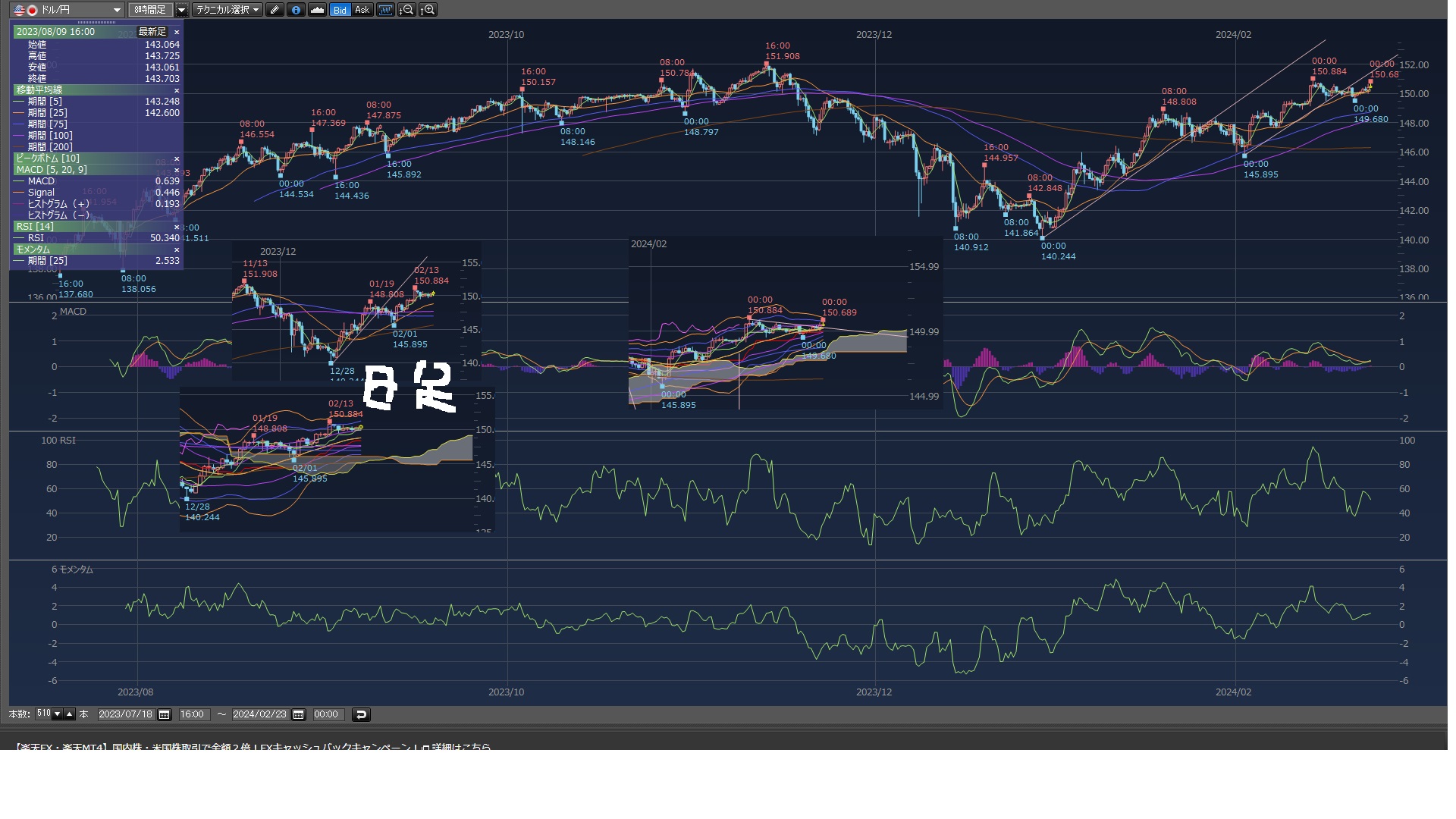This screenshot has width=1456, height=819.
Task: Zoom out the chart vertically
Action: click(407, 10)
